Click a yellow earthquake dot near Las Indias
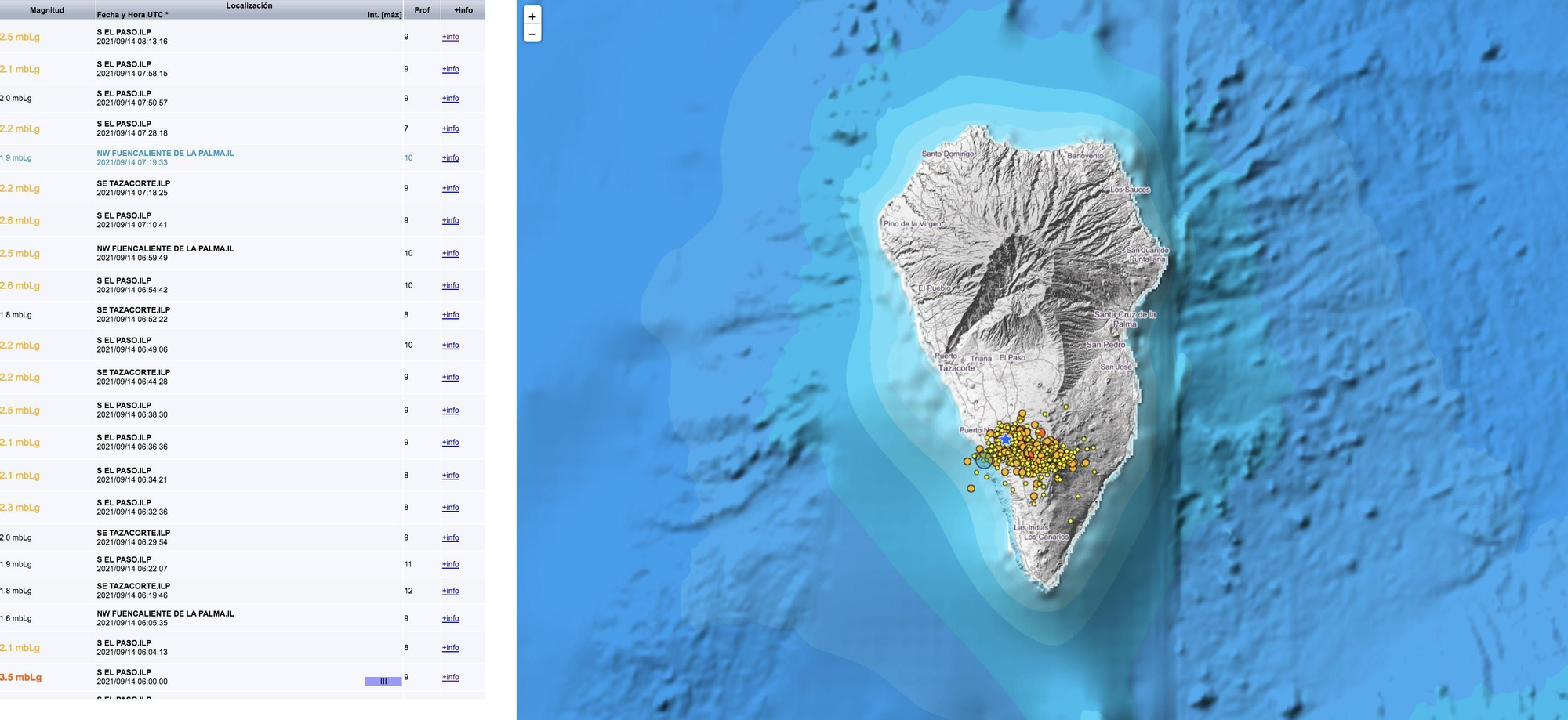The height and width of the screenshot is (720, 1568). click(x=1033, y=503)
